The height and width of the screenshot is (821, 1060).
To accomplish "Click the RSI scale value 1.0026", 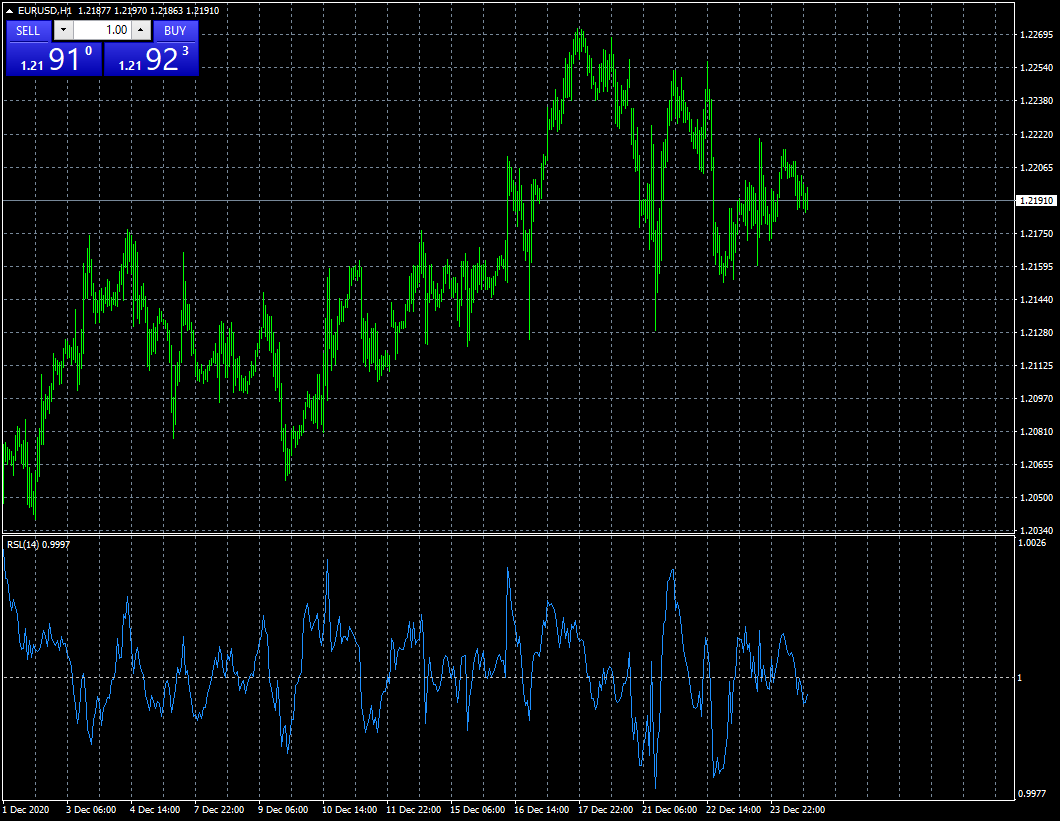I will [1032, 542].
